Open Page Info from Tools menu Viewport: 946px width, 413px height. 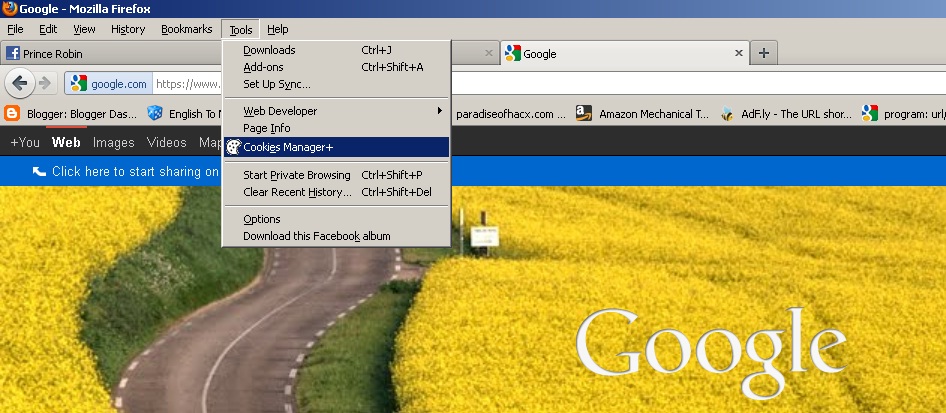pyautogui.click(x=337, y=128)
